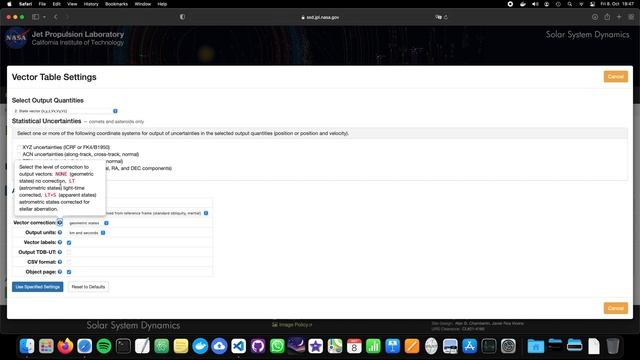Open the File menu
Image resolution: width=640 pixels, height=360 pixels.
point(42,4)
